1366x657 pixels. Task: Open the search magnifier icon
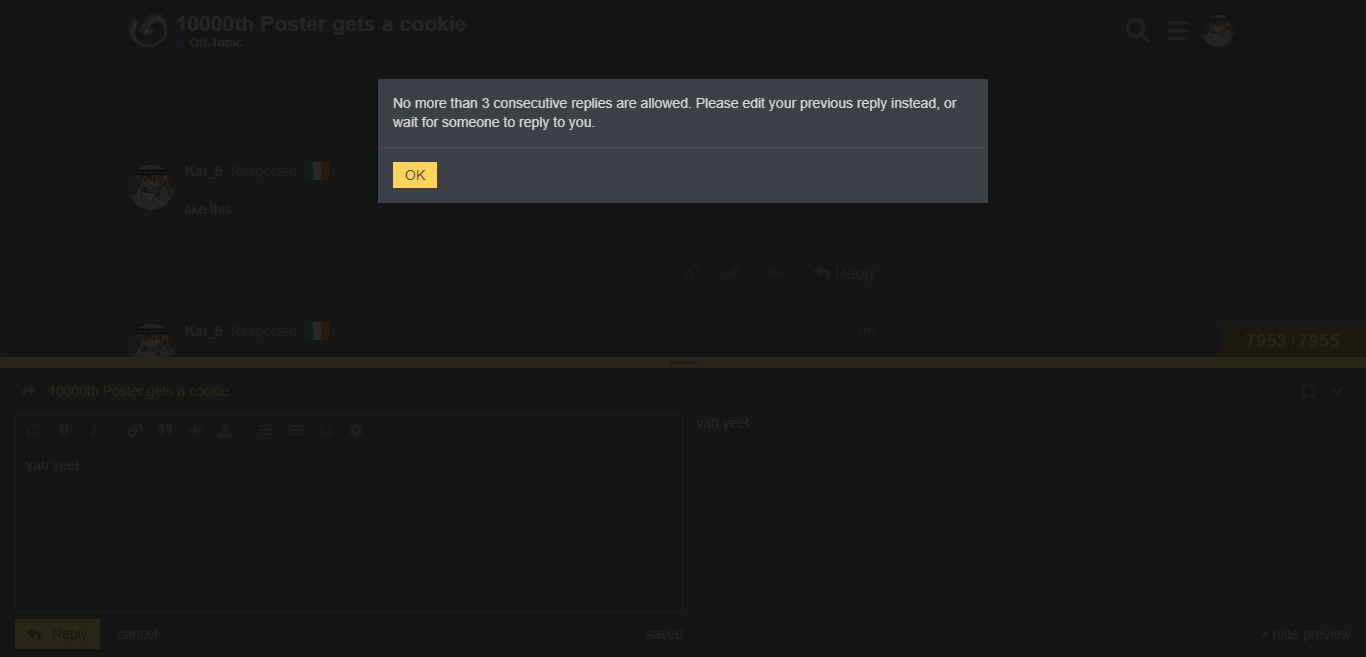point(1137,31)
